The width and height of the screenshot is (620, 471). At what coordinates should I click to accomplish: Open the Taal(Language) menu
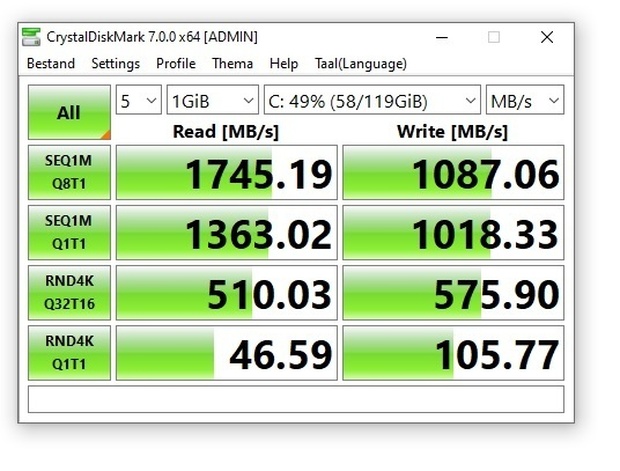pos(361,64)
